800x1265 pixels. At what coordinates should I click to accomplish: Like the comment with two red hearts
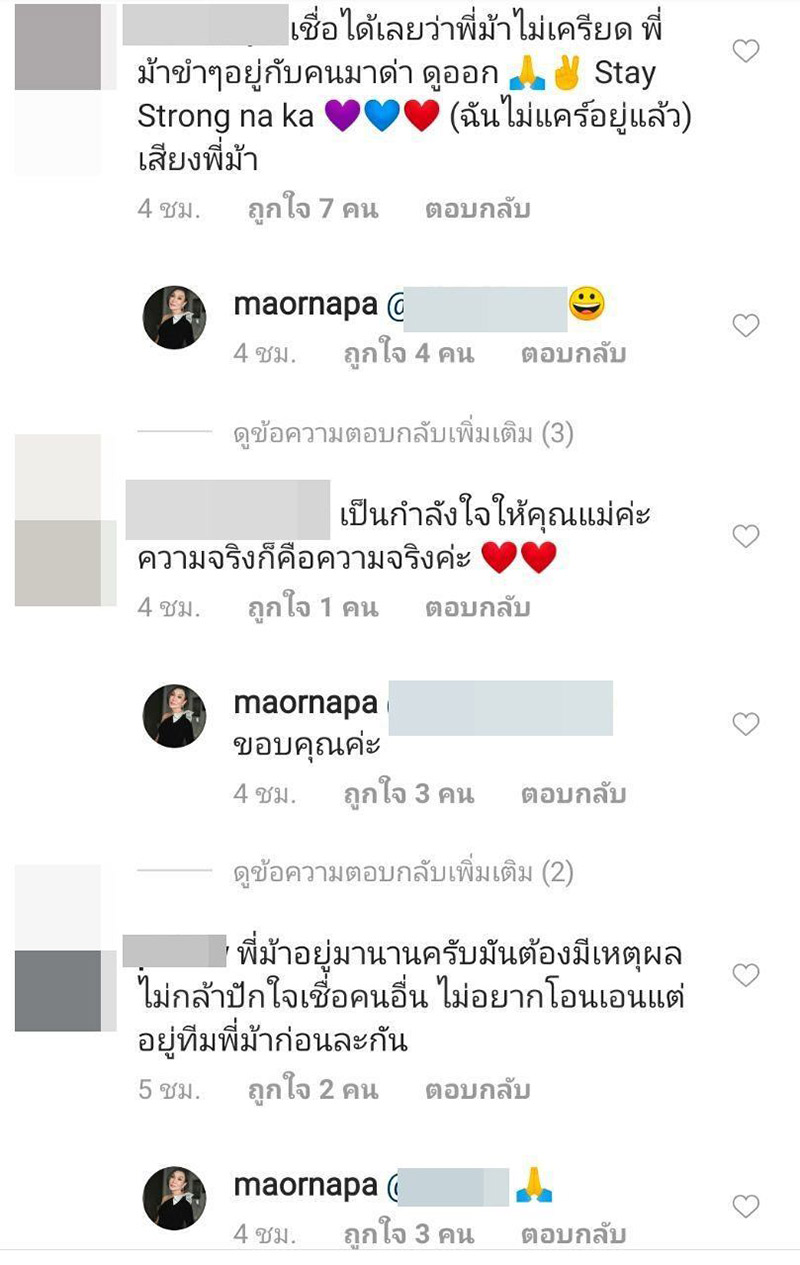coord(746,537)
